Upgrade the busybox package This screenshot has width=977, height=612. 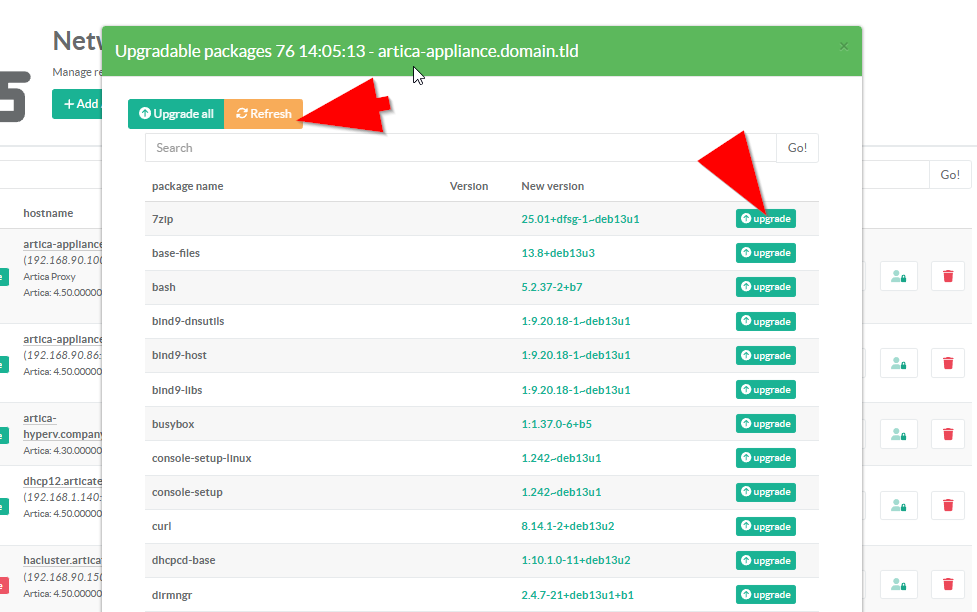coord(765,424)
